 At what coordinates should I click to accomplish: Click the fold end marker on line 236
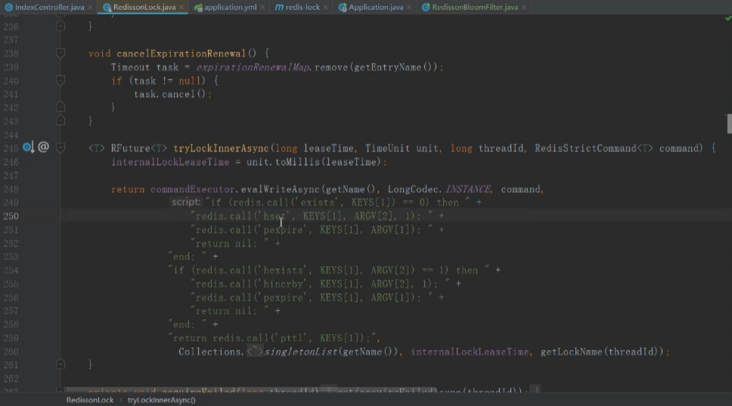point(60,26)
